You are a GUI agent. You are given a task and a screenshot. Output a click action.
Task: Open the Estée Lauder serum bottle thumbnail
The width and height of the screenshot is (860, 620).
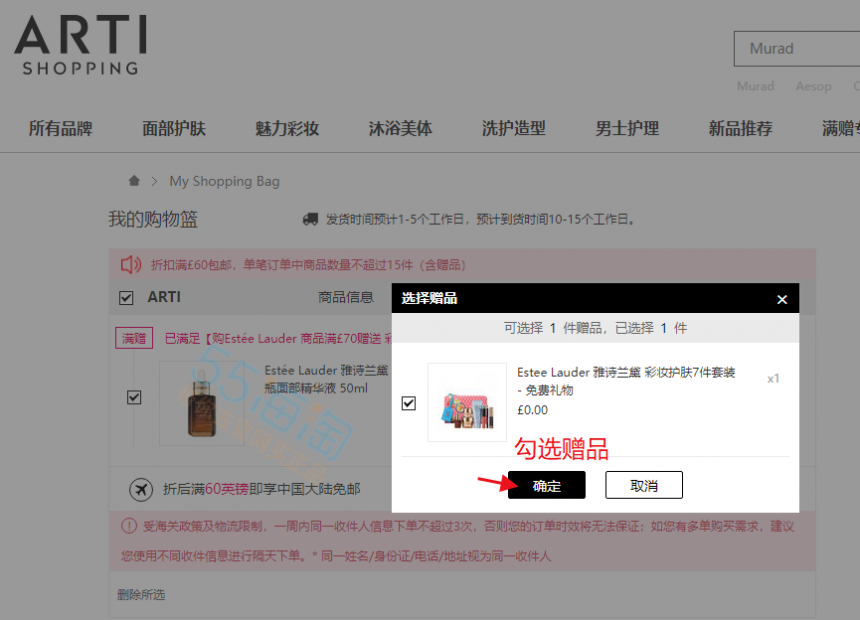[x=201, y=403]
